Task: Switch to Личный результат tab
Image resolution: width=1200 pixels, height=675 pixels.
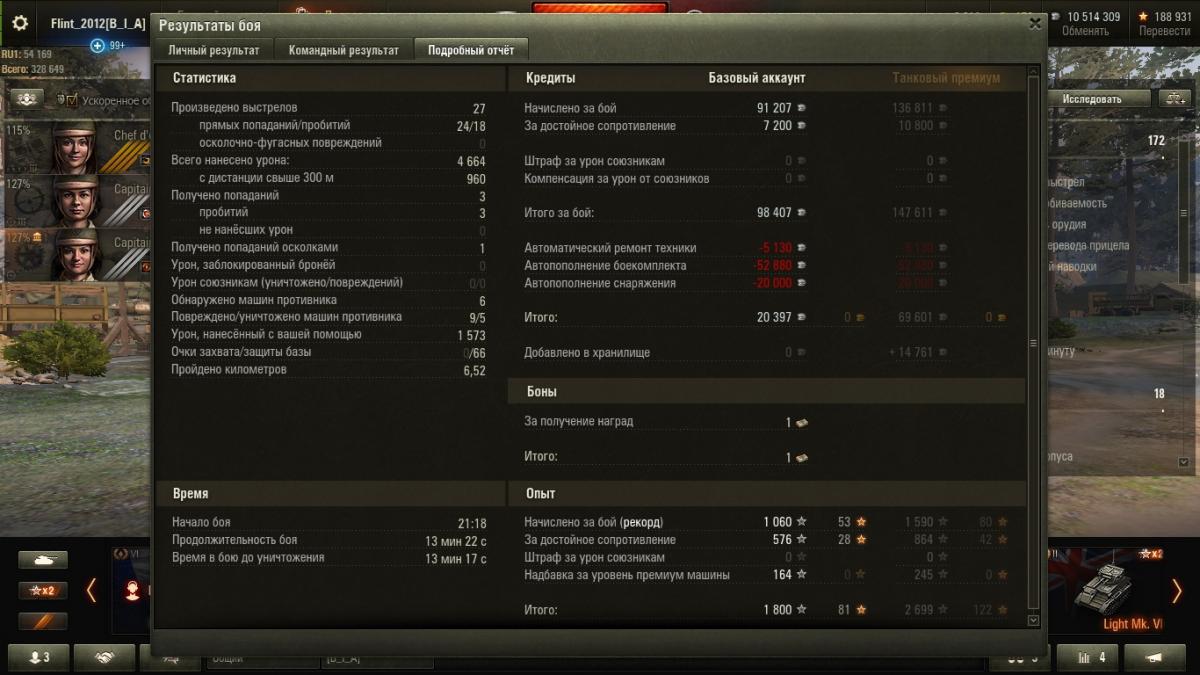Action: (214, 50)
